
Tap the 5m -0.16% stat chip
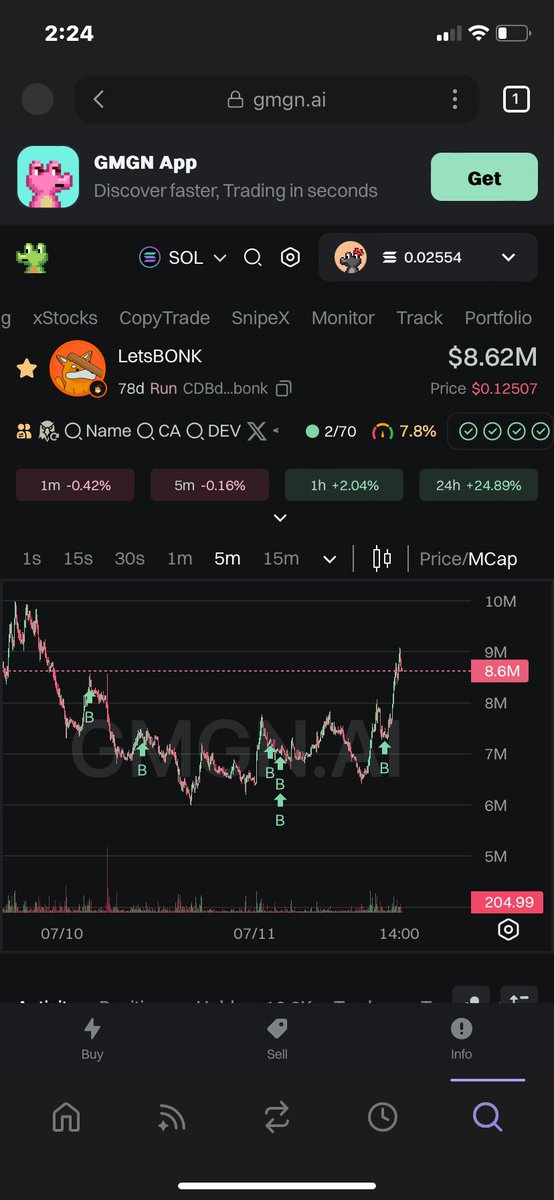pyautogui.click(x=211, y=485)
